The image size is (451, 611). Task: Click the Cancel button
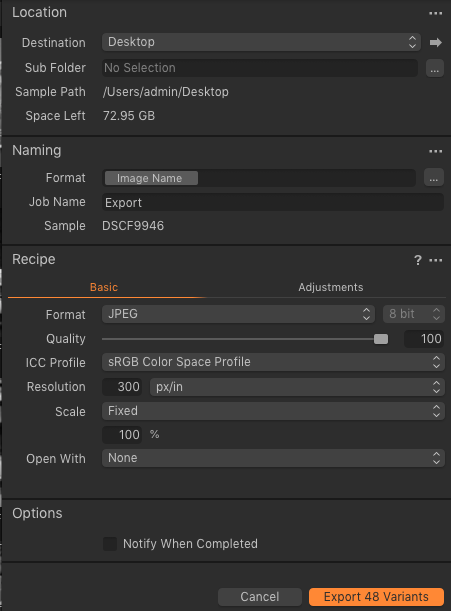click(260, 597)
